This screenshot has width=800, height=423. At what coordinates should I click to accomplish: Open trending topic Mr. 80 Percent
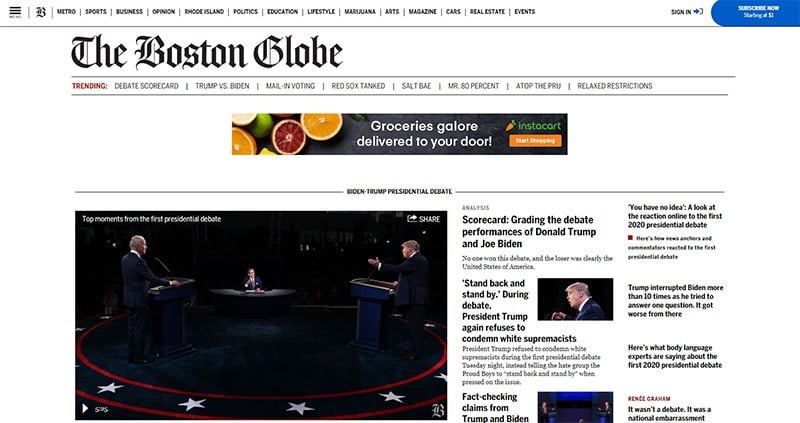[473, 86]
